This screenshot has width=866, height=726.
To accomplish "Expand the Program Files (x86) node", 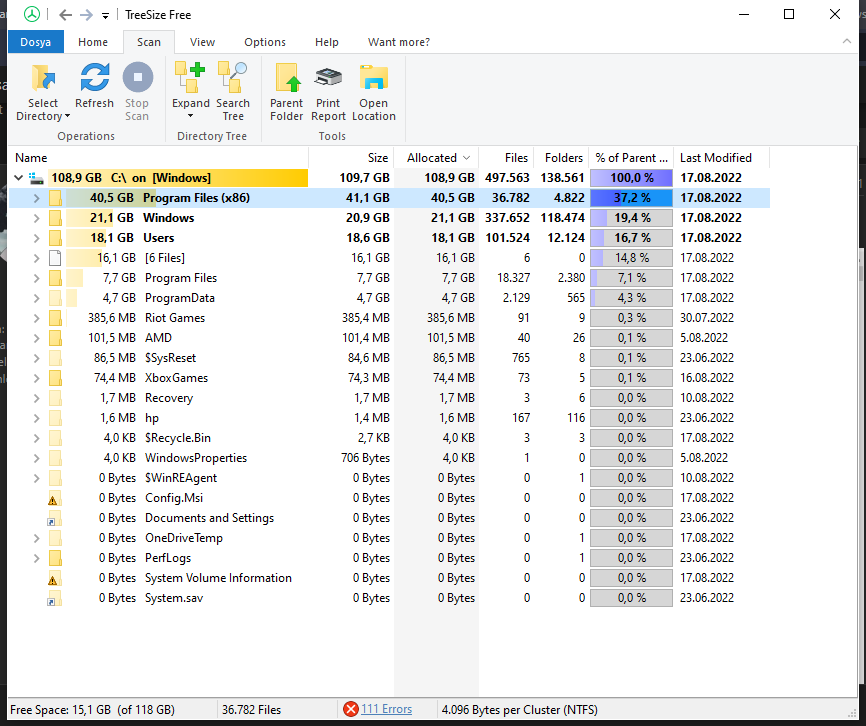I will tap(36, 198).
